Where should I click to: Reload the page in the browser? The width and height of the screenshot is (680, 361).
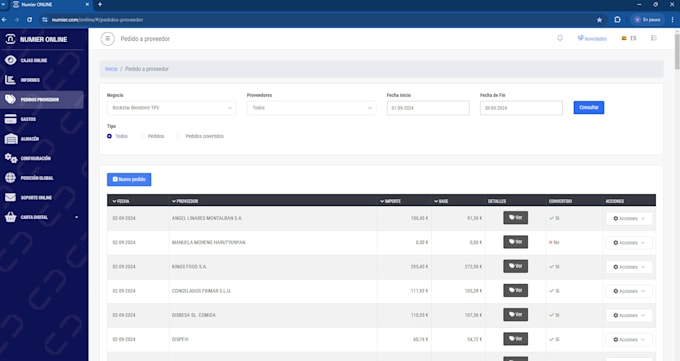[x=29, y=20]
